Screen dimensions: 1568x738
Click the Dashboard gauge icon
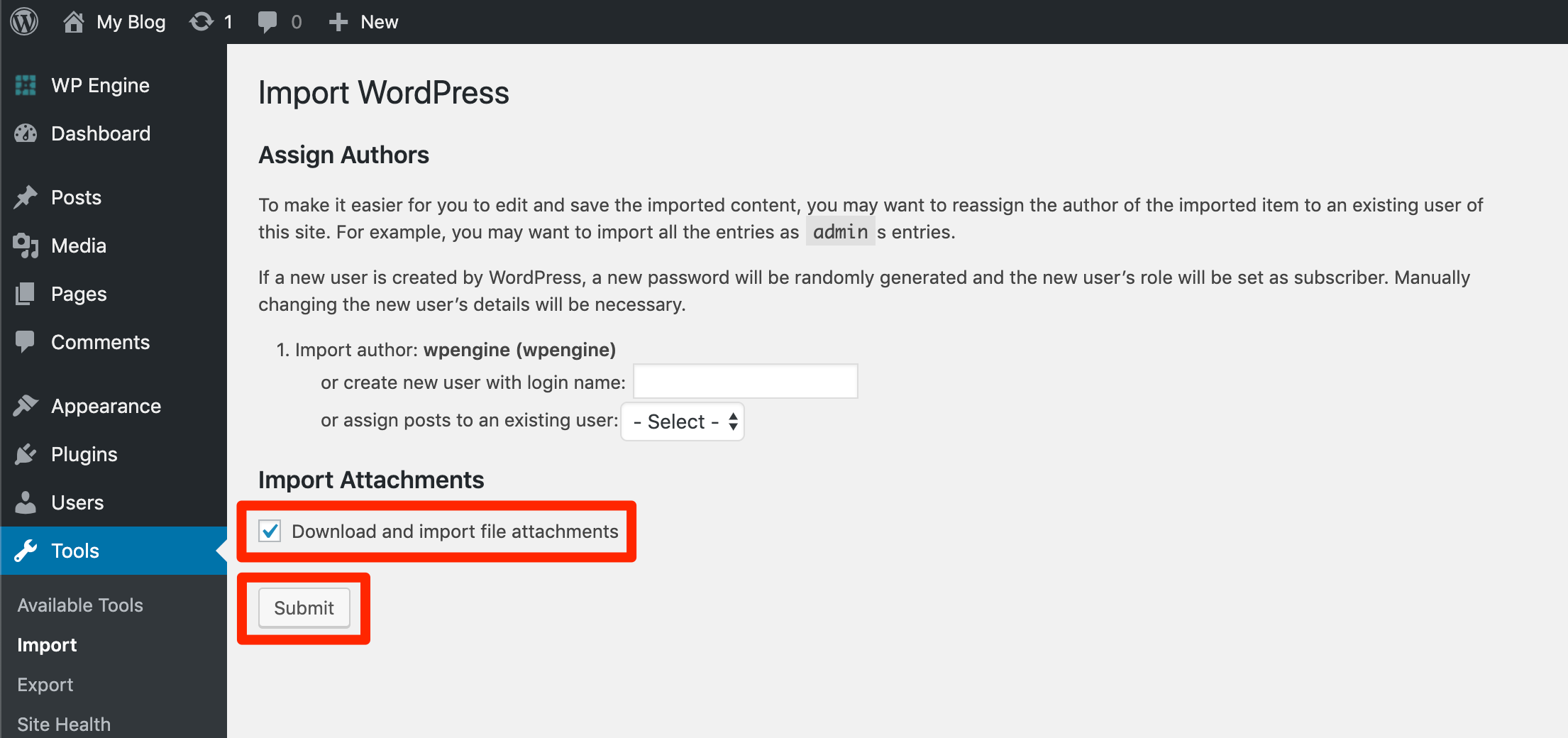click(x=26, y=133)
